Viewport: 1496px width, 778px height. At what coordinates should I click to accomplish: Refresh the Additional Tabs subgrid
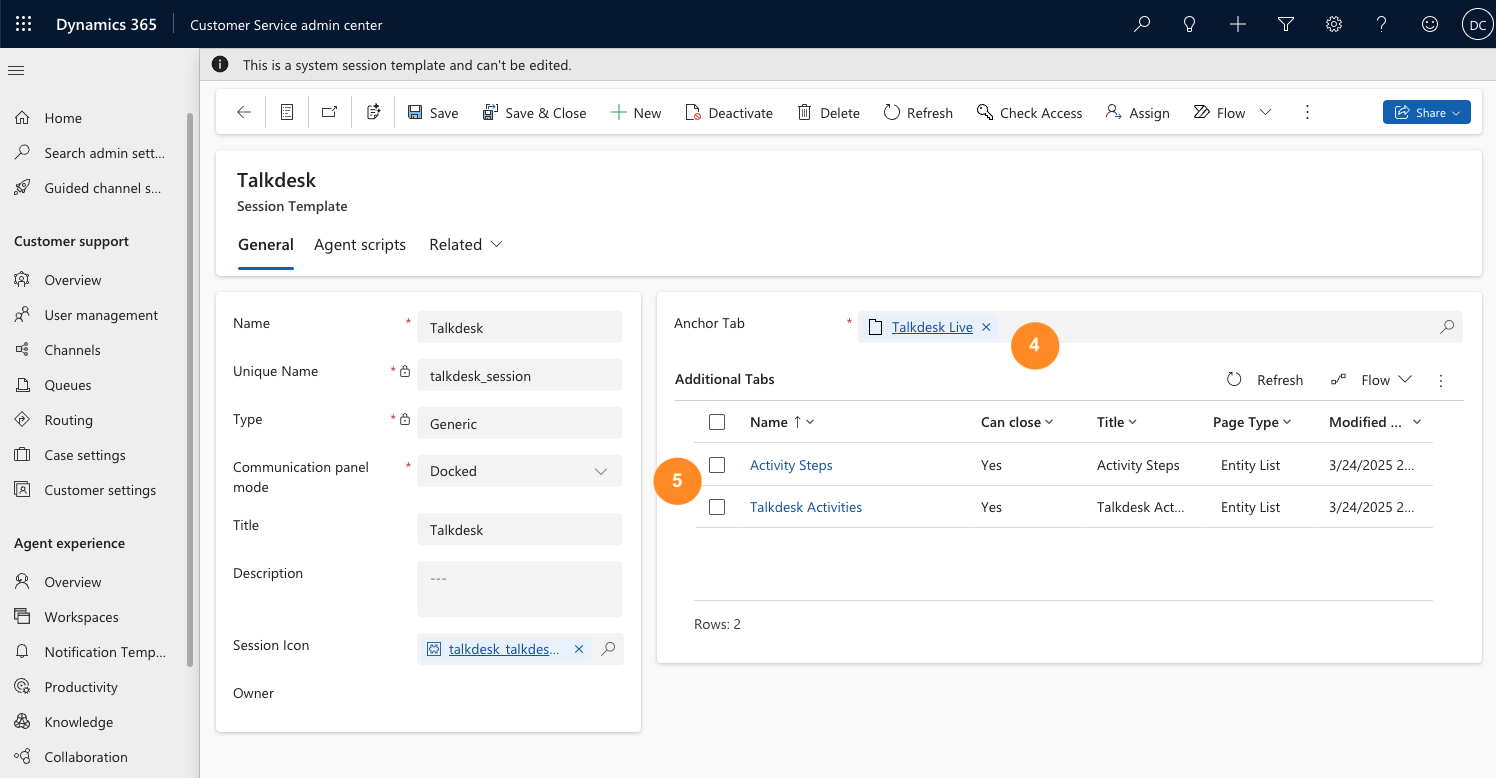pyautogui.click(x=1265, y=380)
